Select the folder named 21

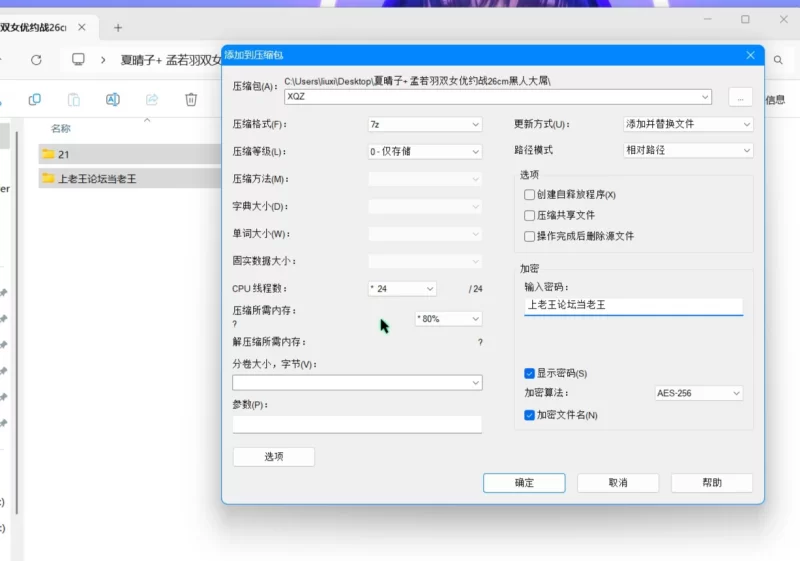[x=130, y=154]
